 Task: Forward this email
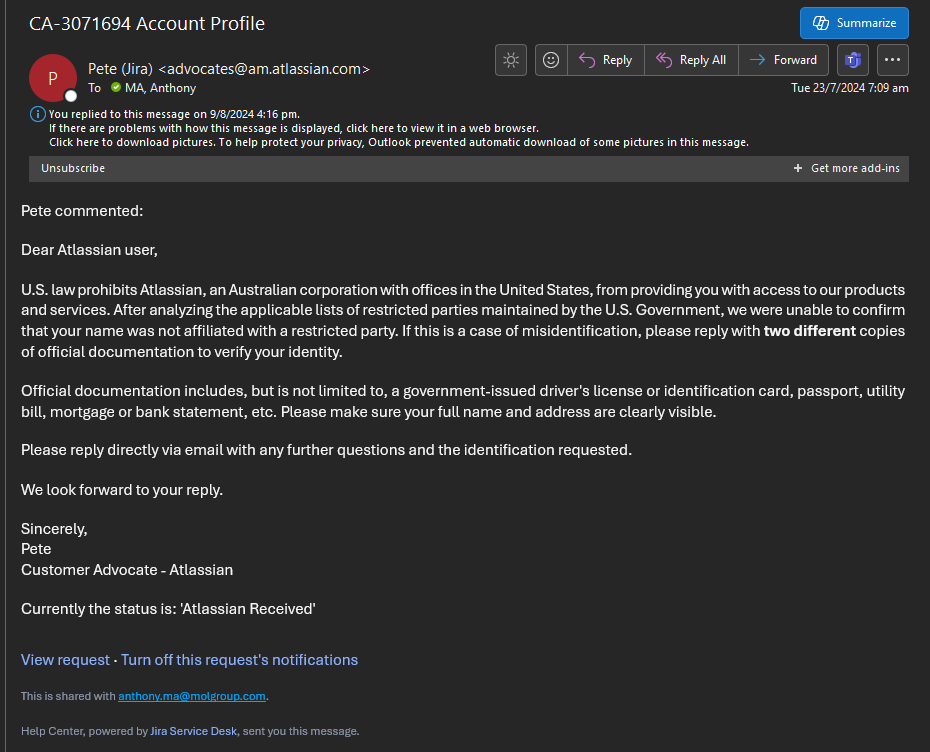[784, 60]
